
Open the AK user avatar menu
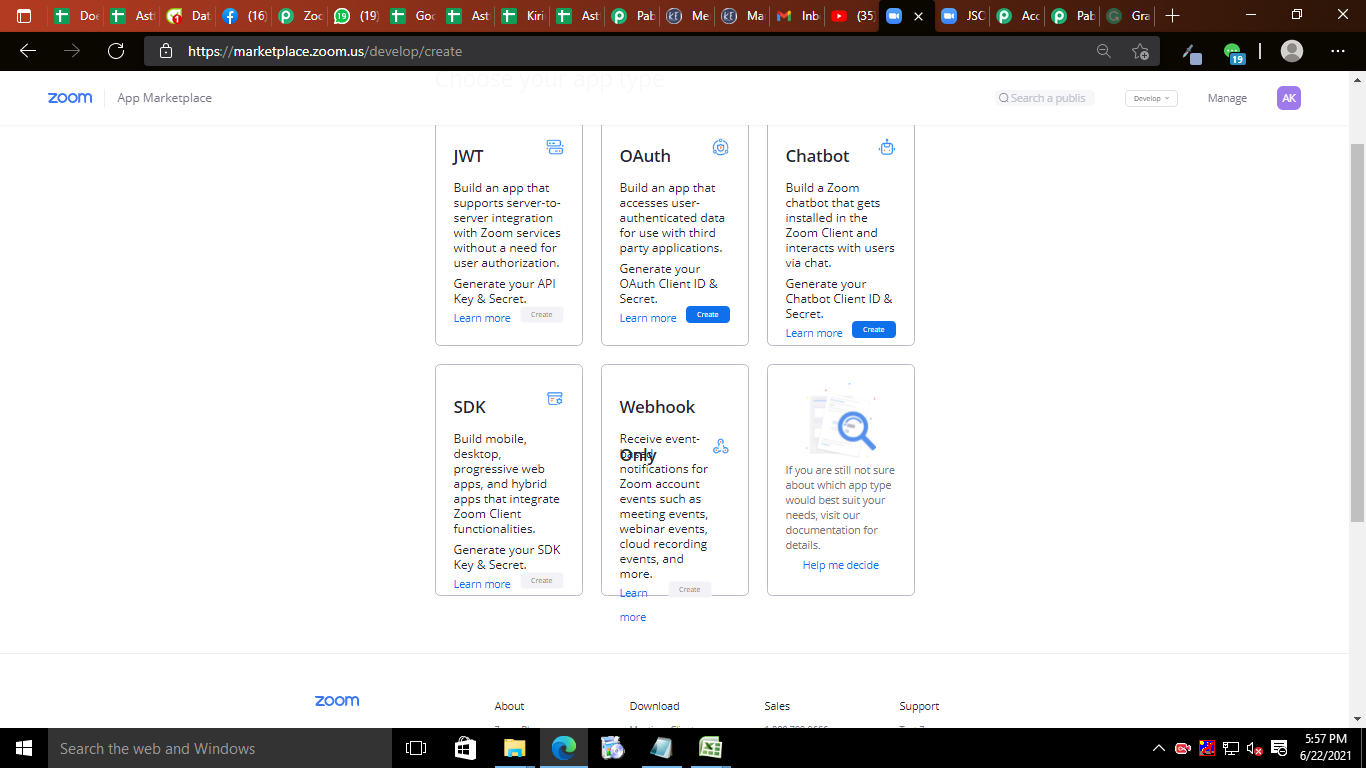pos(1289,98)
